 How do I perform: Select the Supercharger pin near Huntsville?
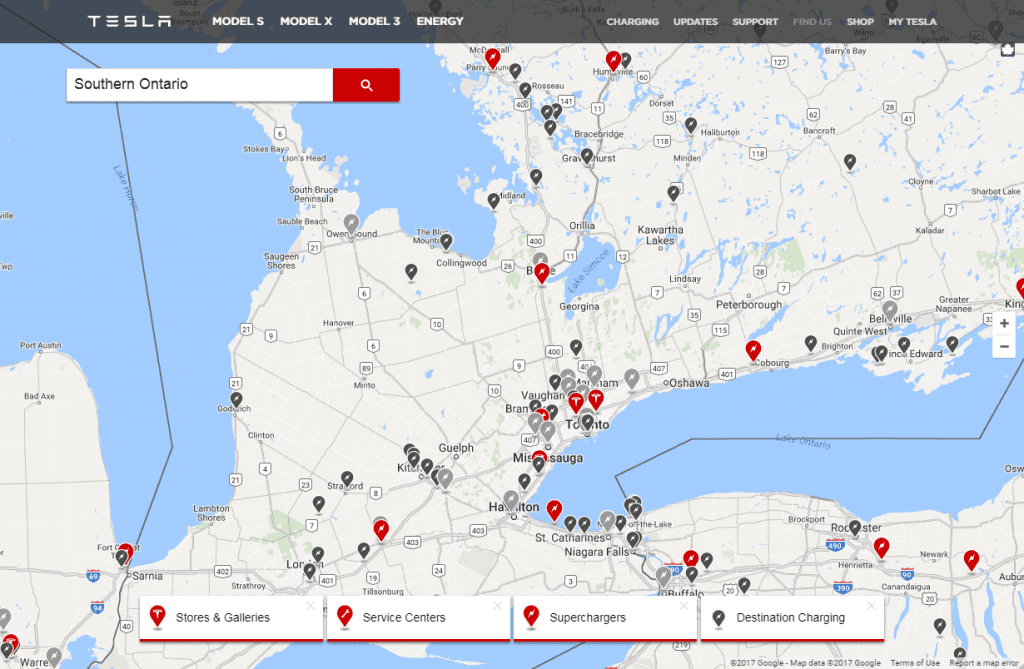point(613,61)
